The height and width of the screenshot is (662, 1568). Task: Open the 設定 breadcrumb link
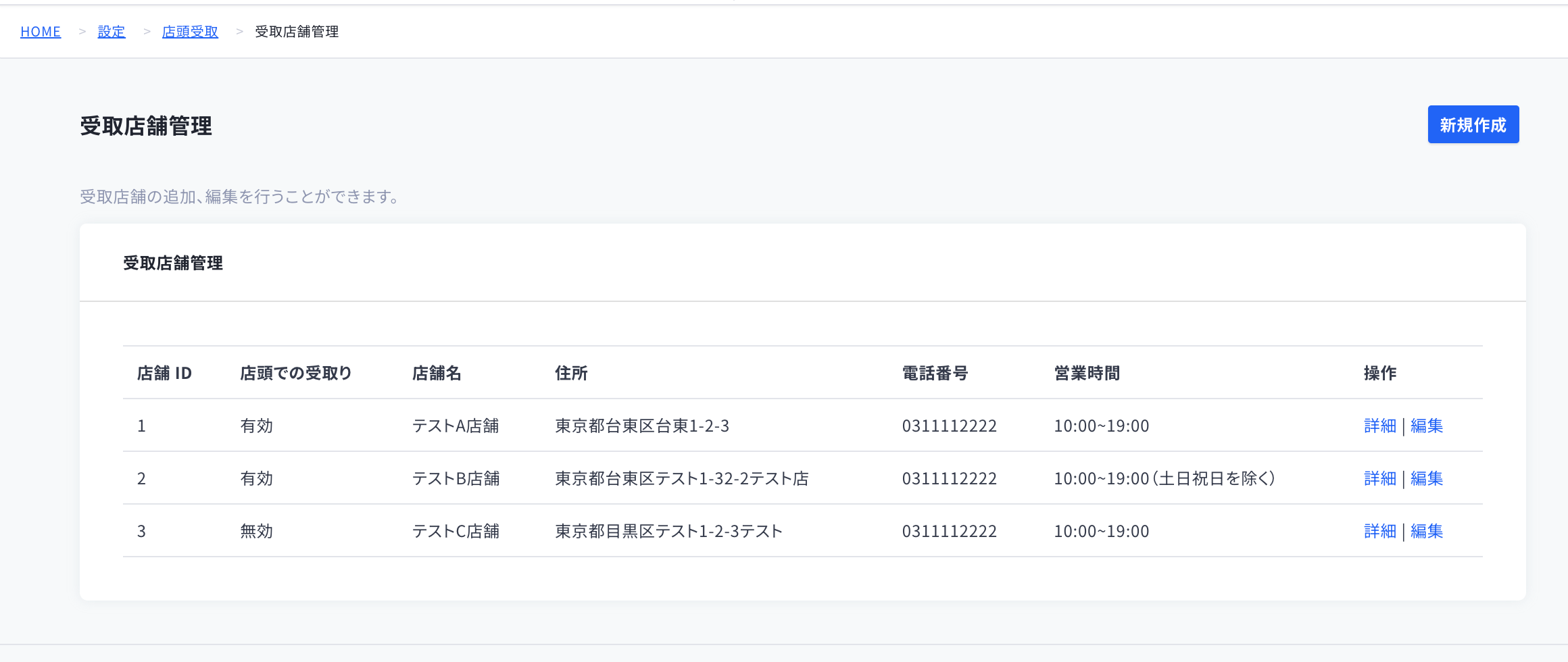click(111, 32)
